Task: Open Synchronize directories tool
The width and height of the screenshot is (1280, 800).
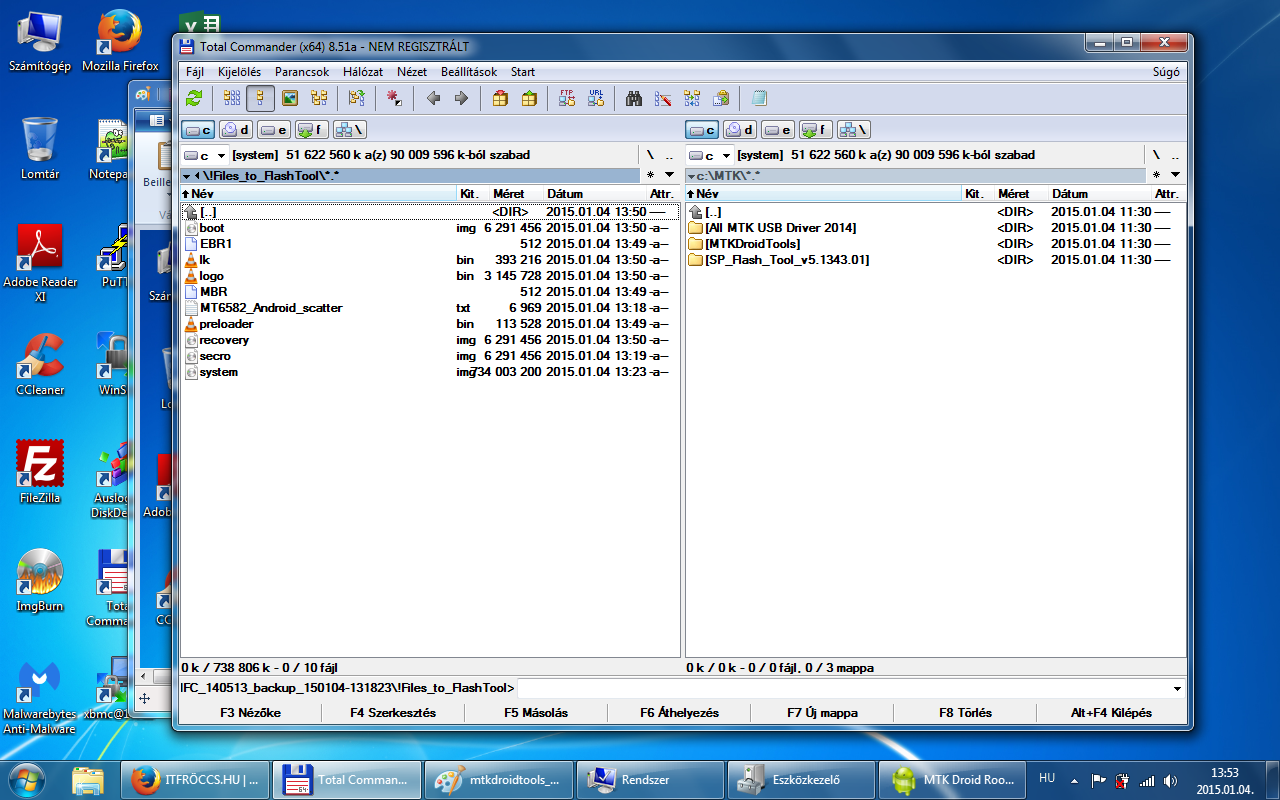Action: 691,98
